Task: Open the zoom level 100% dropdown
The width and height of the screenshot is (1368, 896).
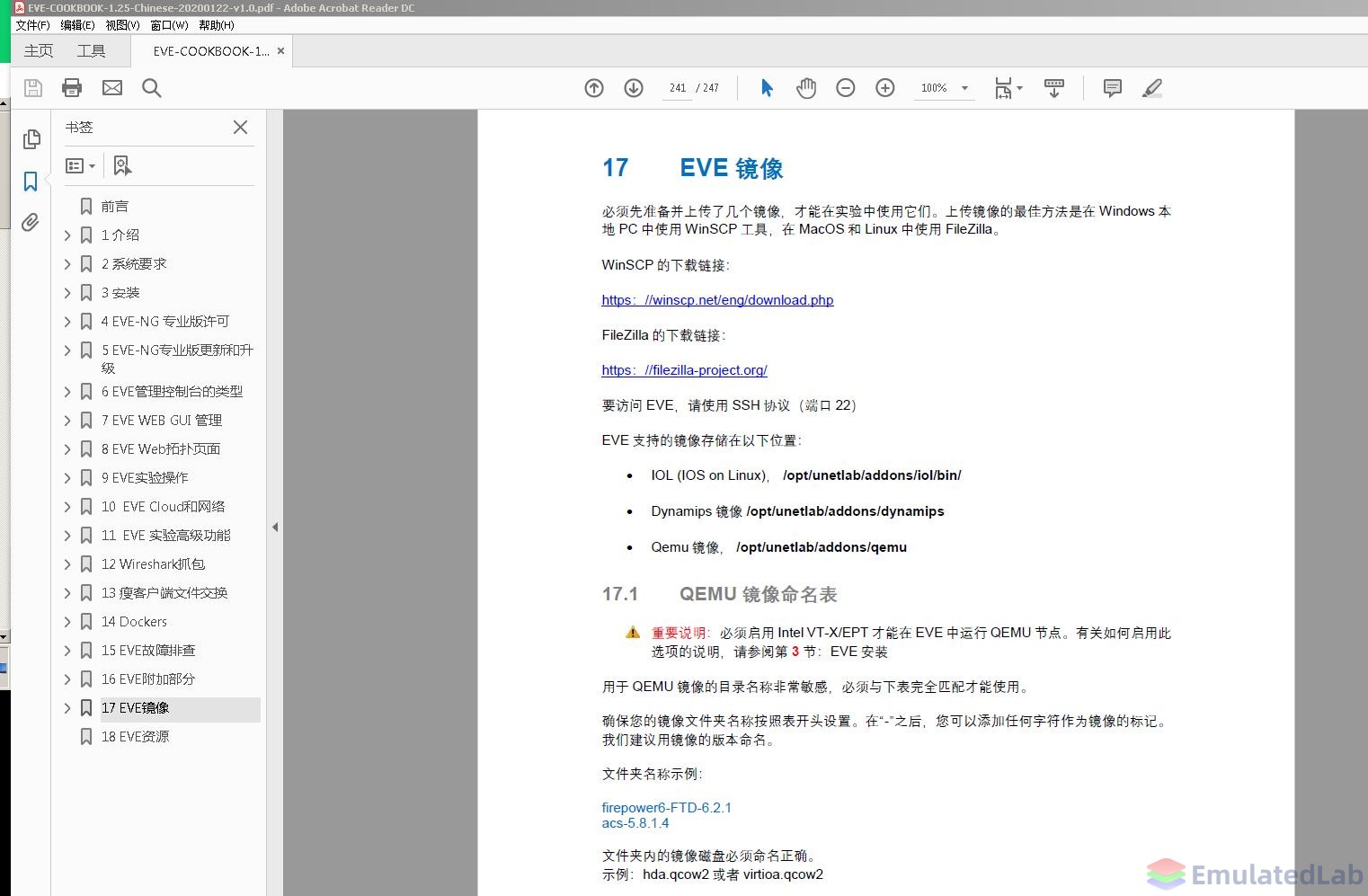Action: tap(964, 88)
